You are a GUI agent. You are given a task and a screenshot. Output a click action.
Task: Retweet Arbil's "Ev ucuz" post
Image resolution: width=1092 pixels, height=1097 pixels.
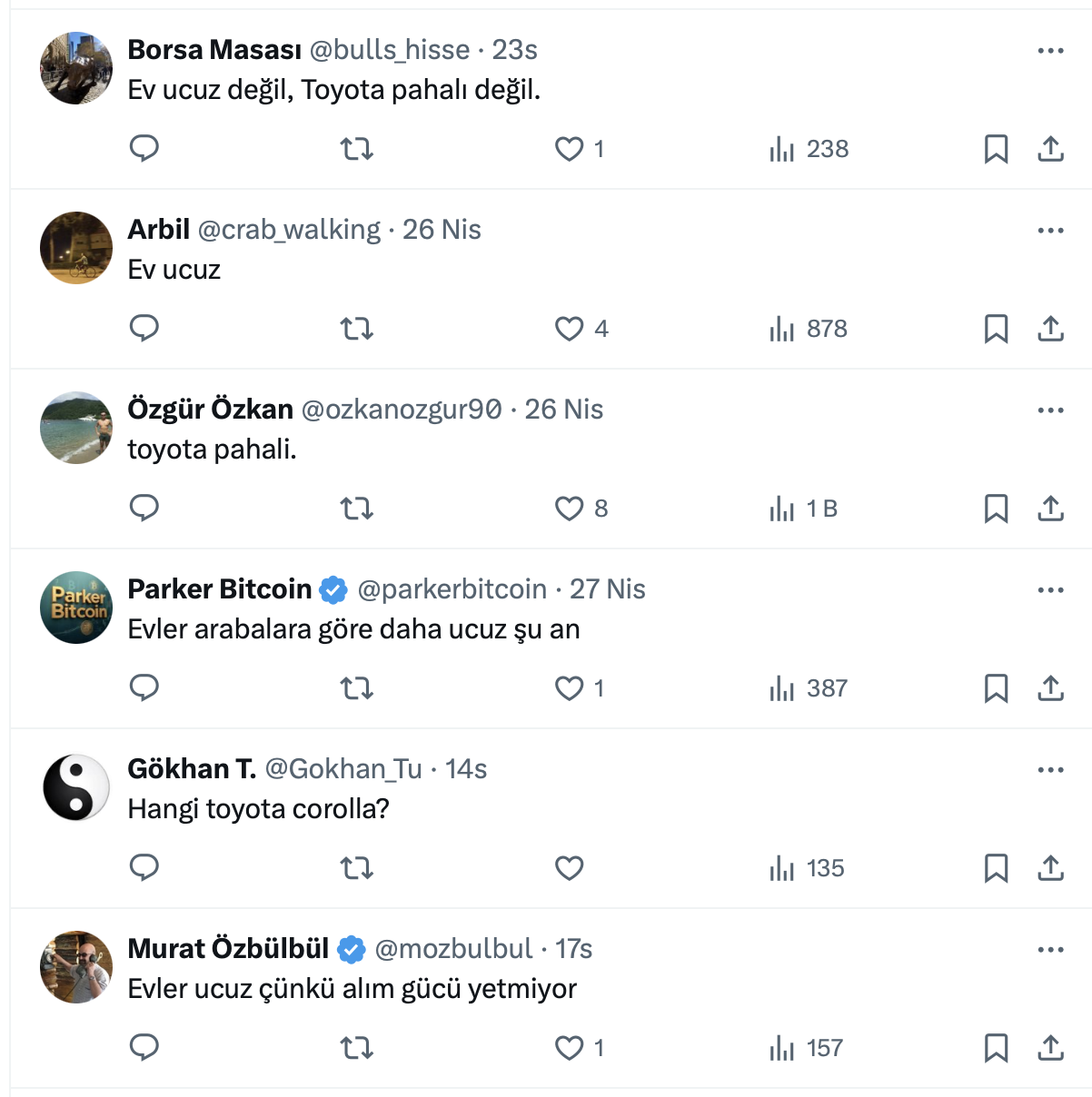click(357, 328)
